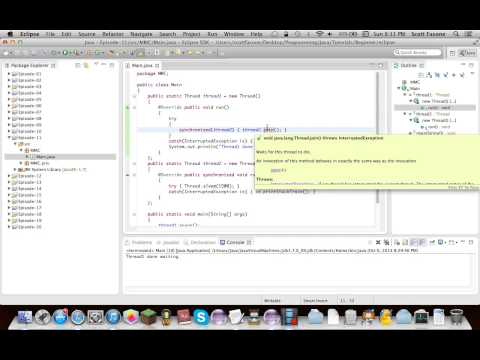Image resolution: width=480 pixels, height=360 pixels.
Task: Click the Terminal icon in the Dock
Action: tap(421, 317)
